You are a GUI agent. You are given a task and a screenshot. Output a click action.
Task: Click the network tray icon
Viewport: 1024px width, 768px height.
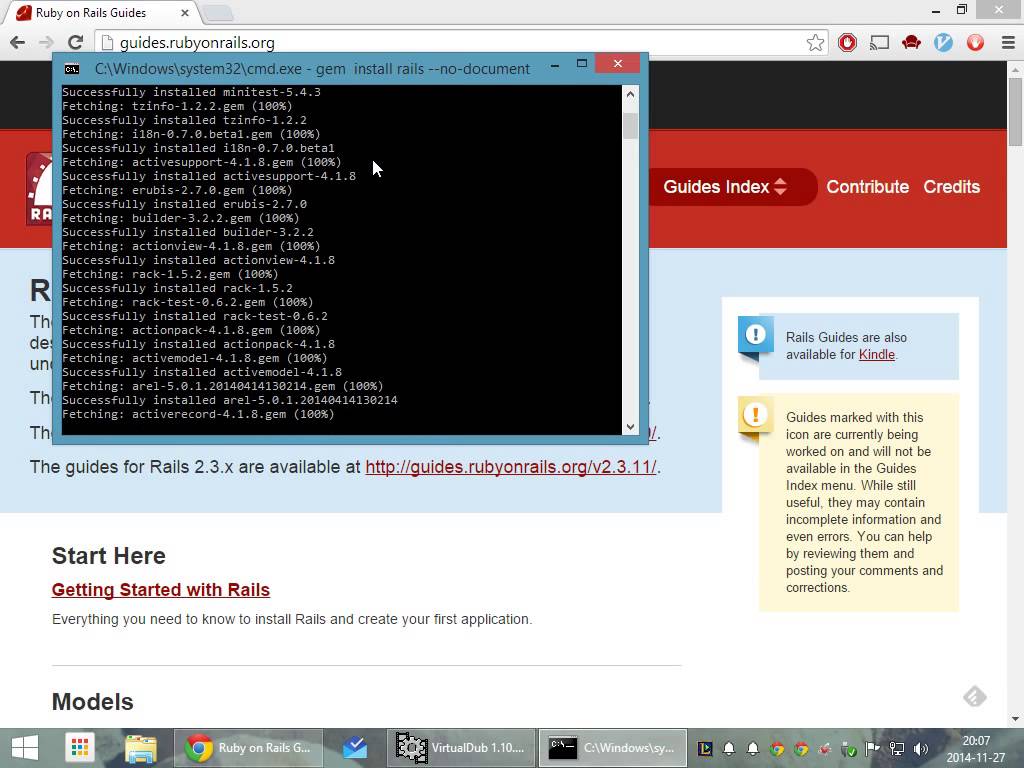pos(897,749)
